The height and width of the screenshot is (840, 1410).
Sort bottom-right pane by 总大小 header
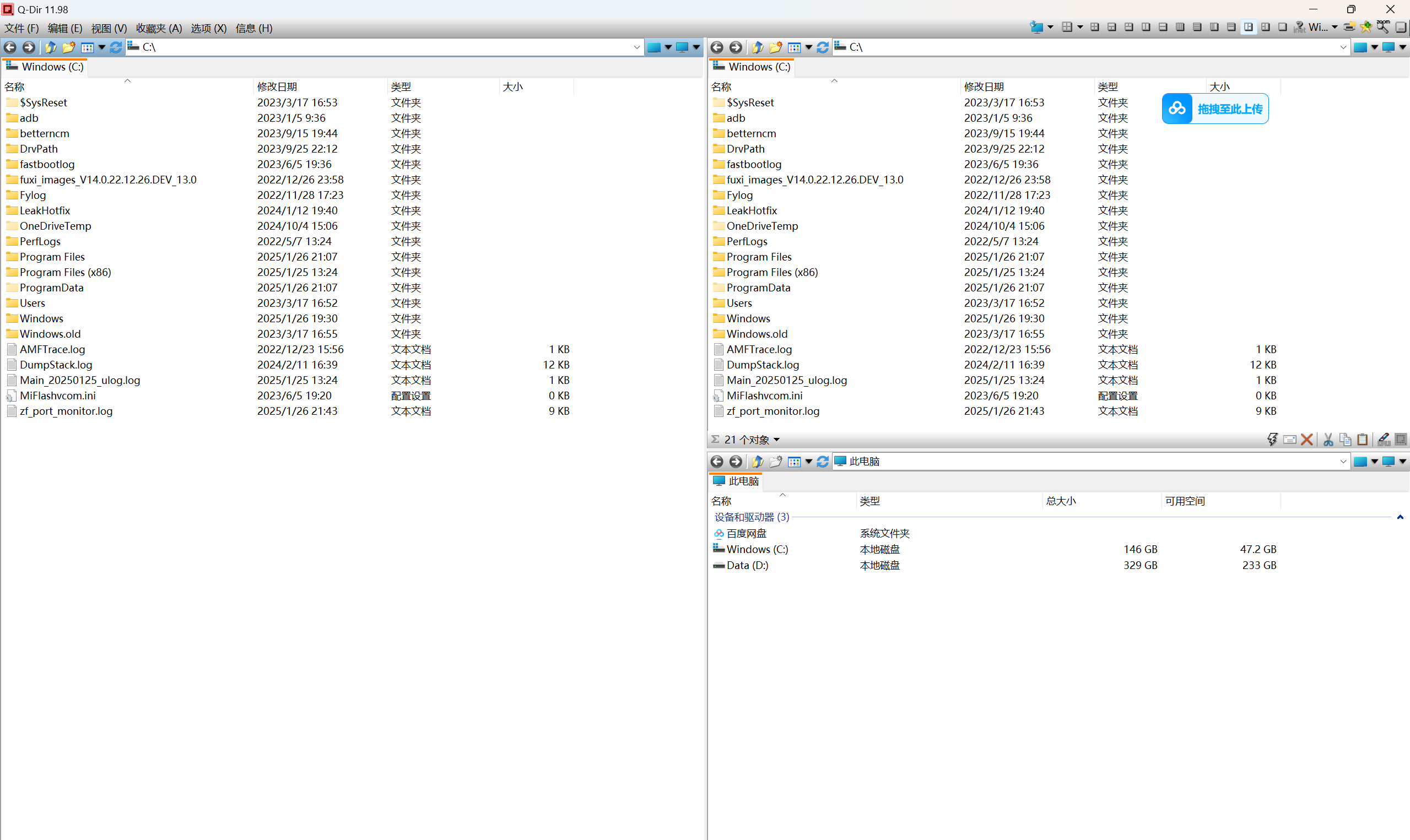tap(1101, 501)
